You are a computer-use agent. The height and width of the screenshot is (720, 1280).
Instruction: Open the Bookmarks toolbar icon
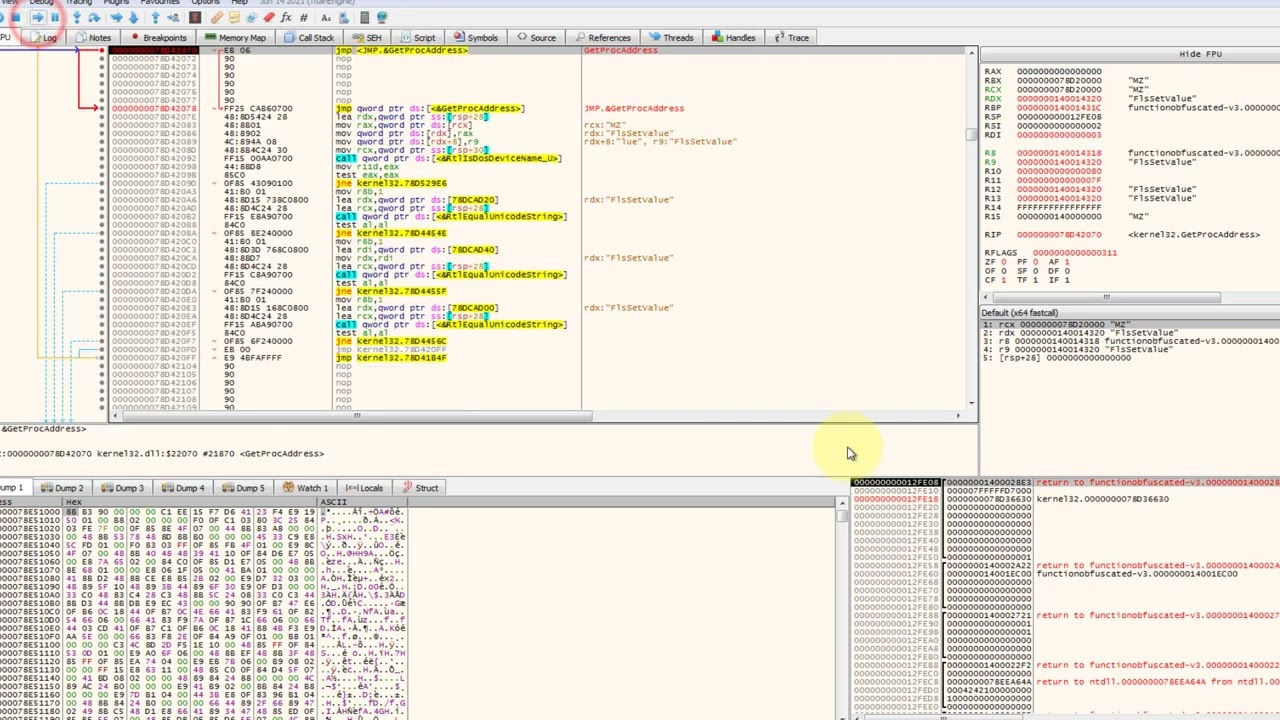click(269, 17)
